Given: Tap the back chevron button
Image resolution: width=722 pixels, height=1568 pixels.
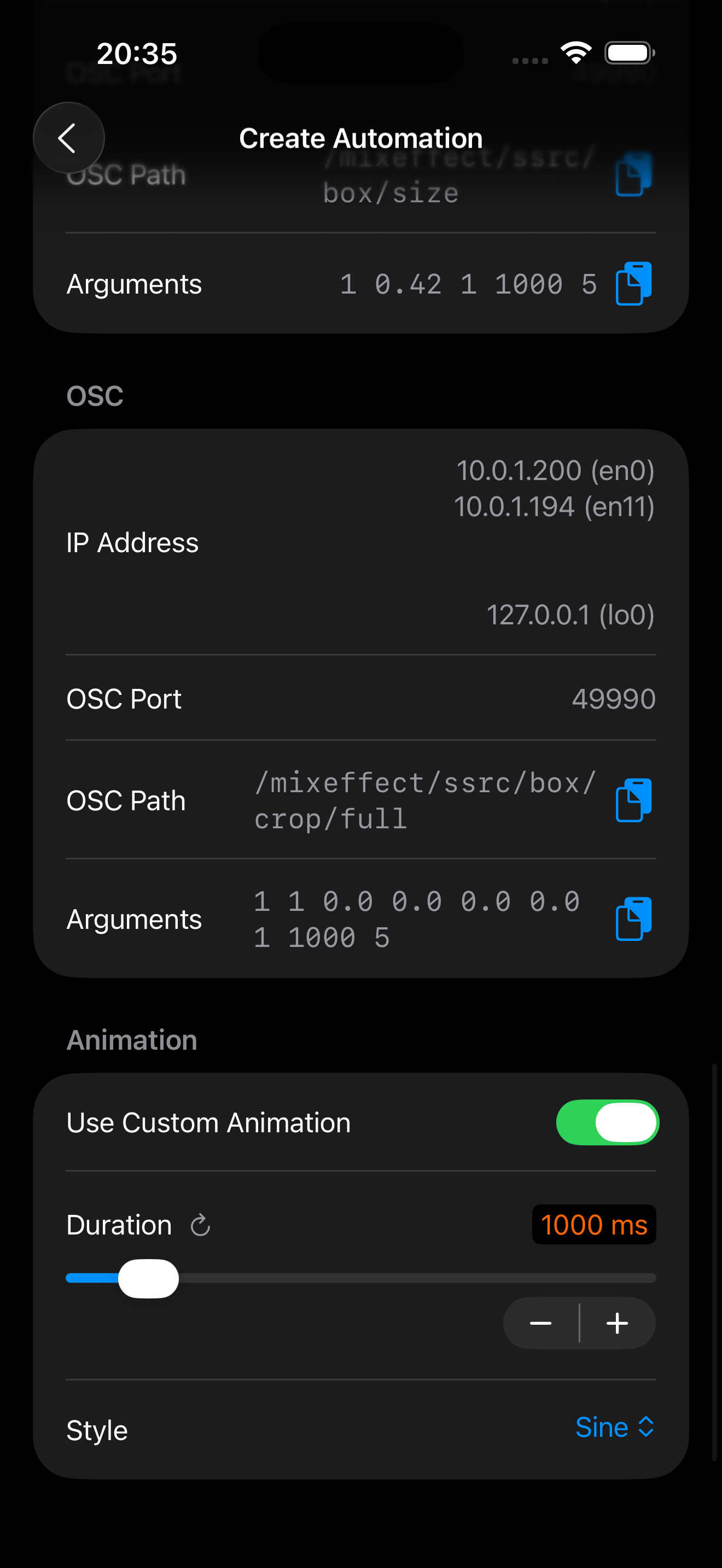Looking at the screenshot, I should coord(68,138).
